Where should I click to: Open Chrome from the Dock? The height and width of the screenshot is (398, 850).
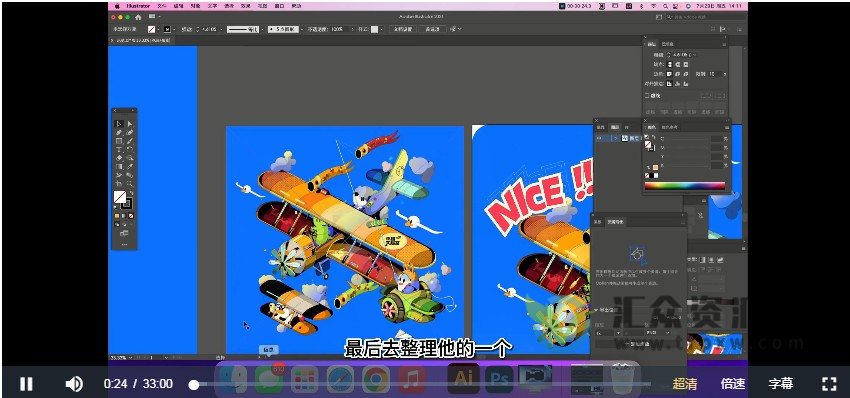375,379
